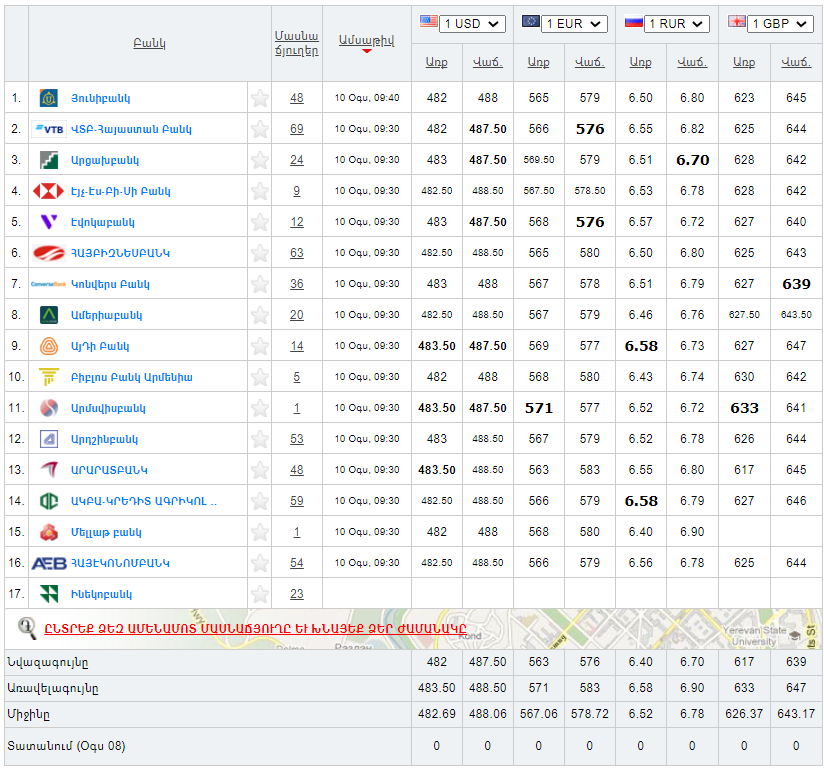
Task: Click the Byblos Bank Armenia logo
Action: click(48, 377)
